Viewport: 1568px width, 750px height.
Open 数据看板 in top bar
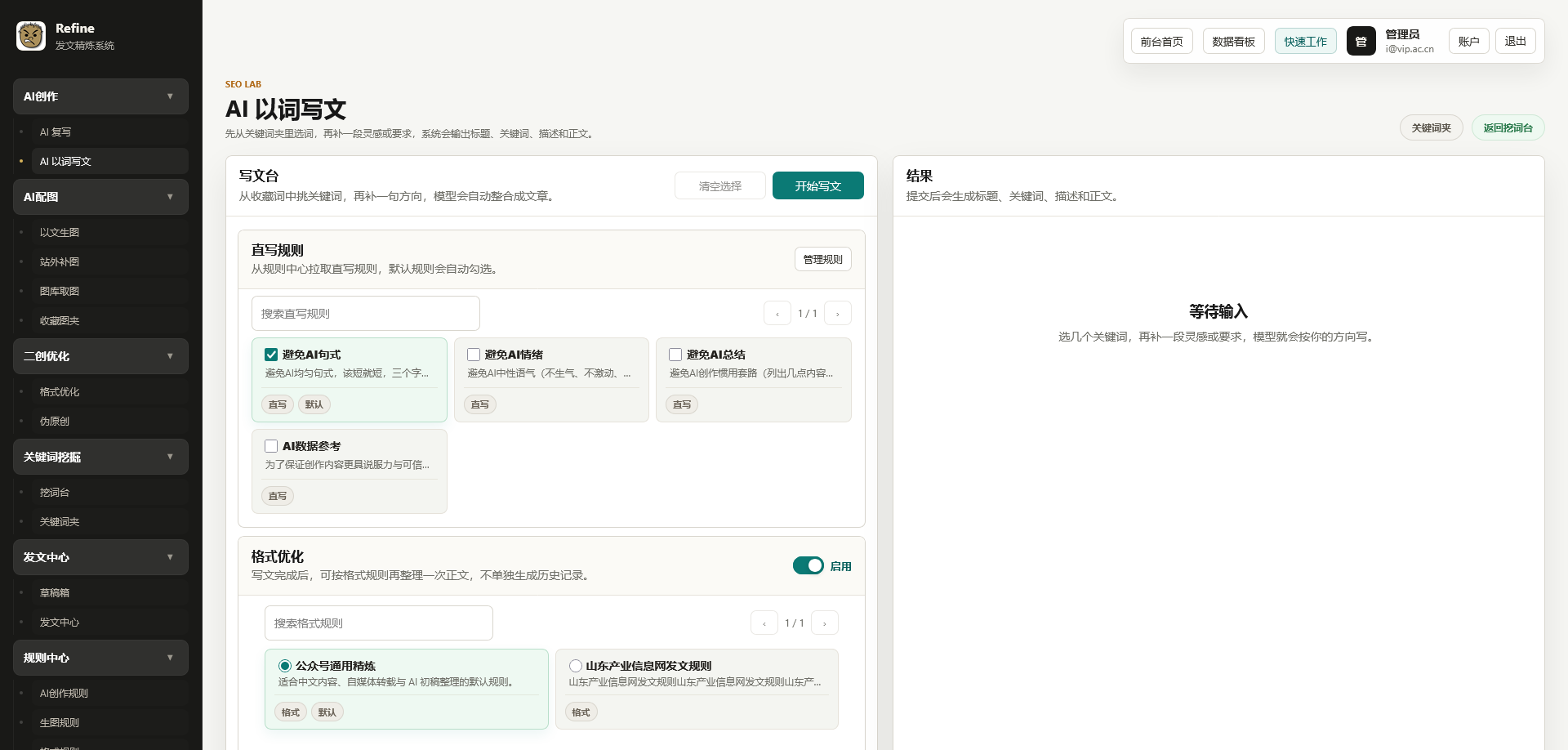coord(1233,41)
